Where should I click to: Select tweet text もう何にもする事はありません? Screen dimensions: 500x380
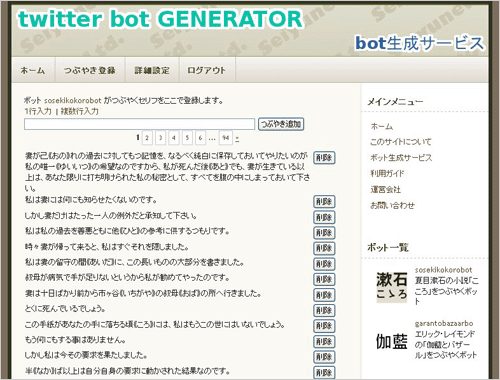tap(75, 340)
